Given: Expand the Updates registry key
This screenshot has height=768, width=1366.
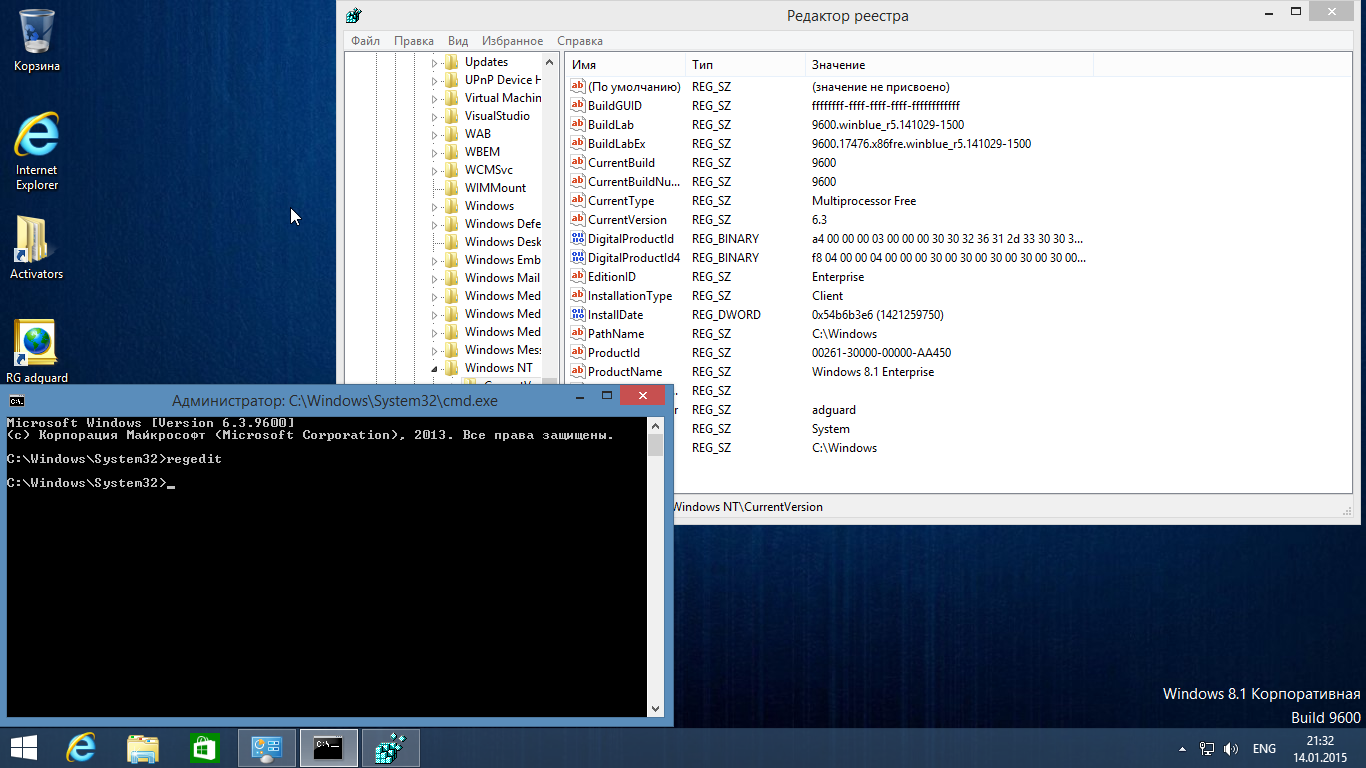Looking at the screenshot, I should pos(435,63).
